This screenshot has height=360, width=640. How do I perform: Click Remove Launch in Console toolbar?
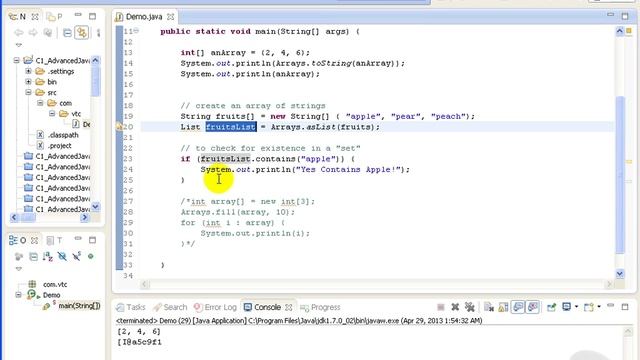coord(455,307)
